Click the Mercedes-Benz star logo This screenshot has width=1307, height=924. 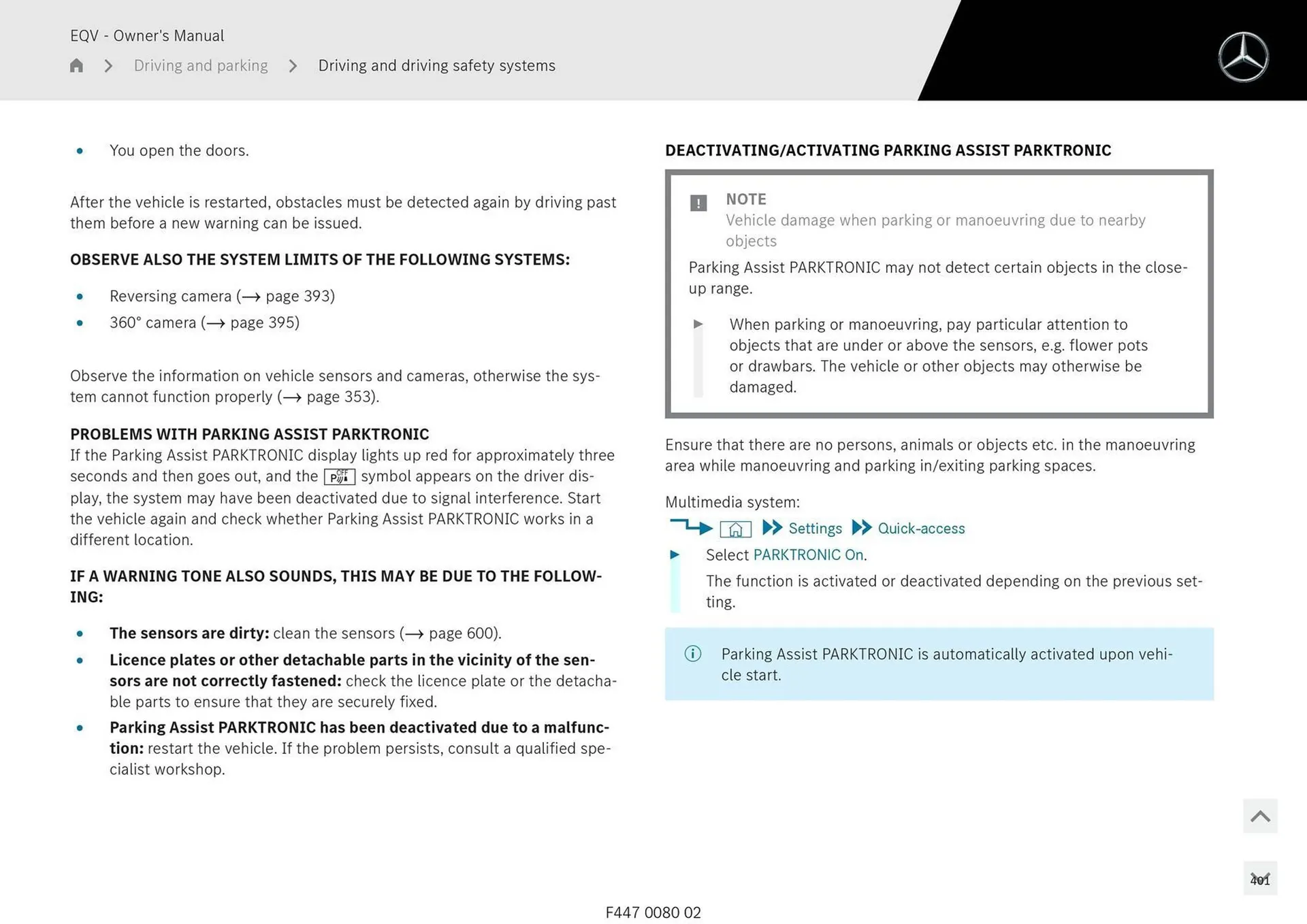tap(1244, 56)
